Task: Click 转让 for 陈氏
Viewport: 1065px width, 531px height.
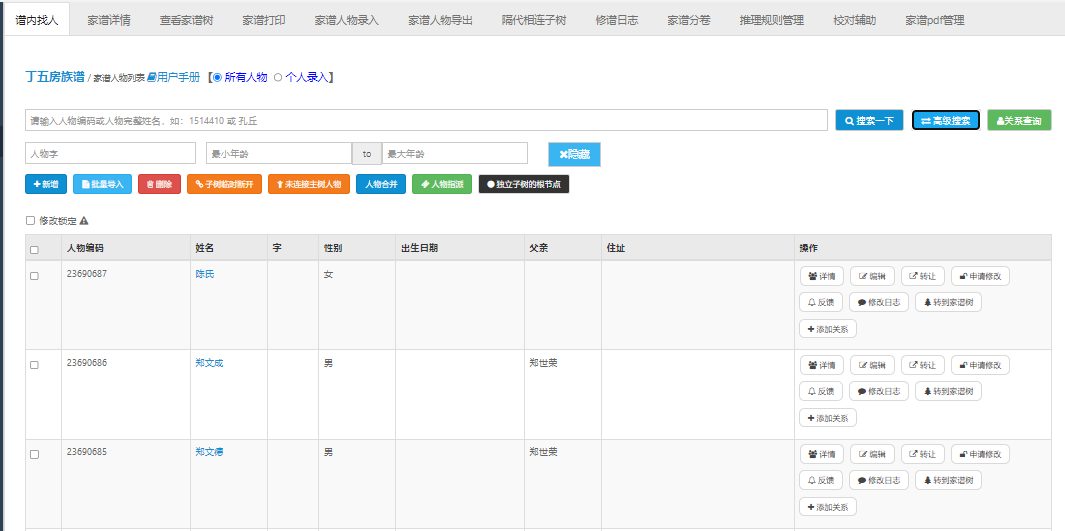Action: (x=922, y=276)
